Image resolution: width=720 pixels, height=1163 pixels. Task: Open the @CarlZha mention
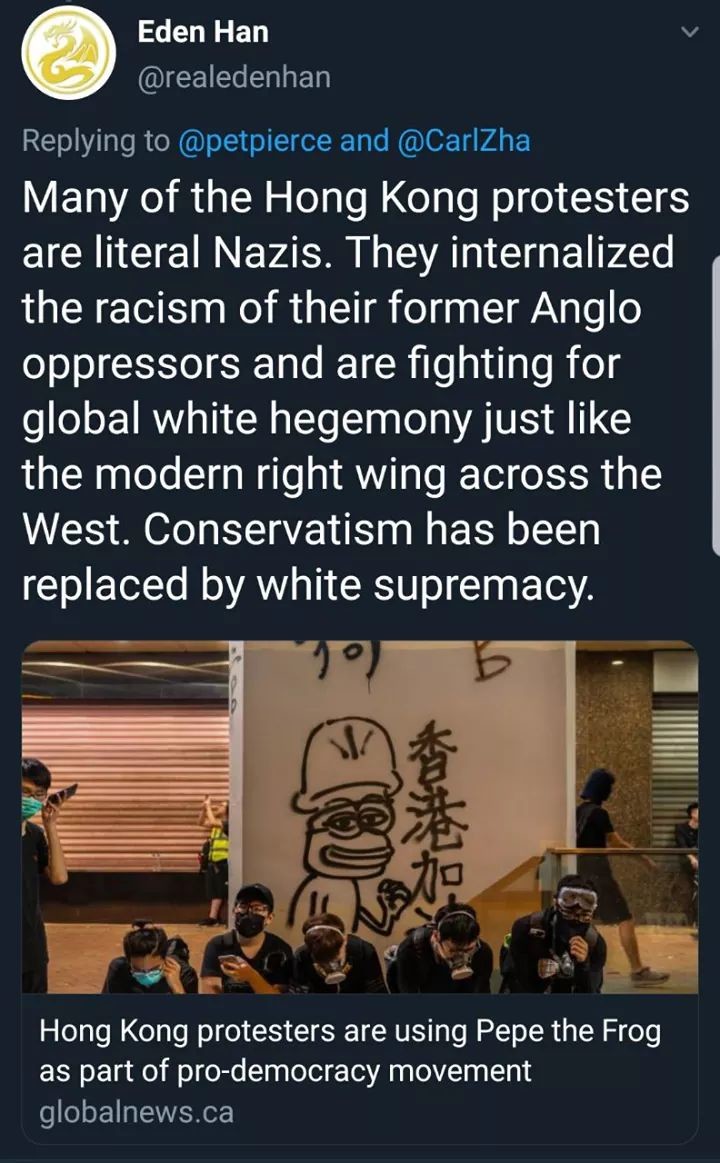coord(464,141)
